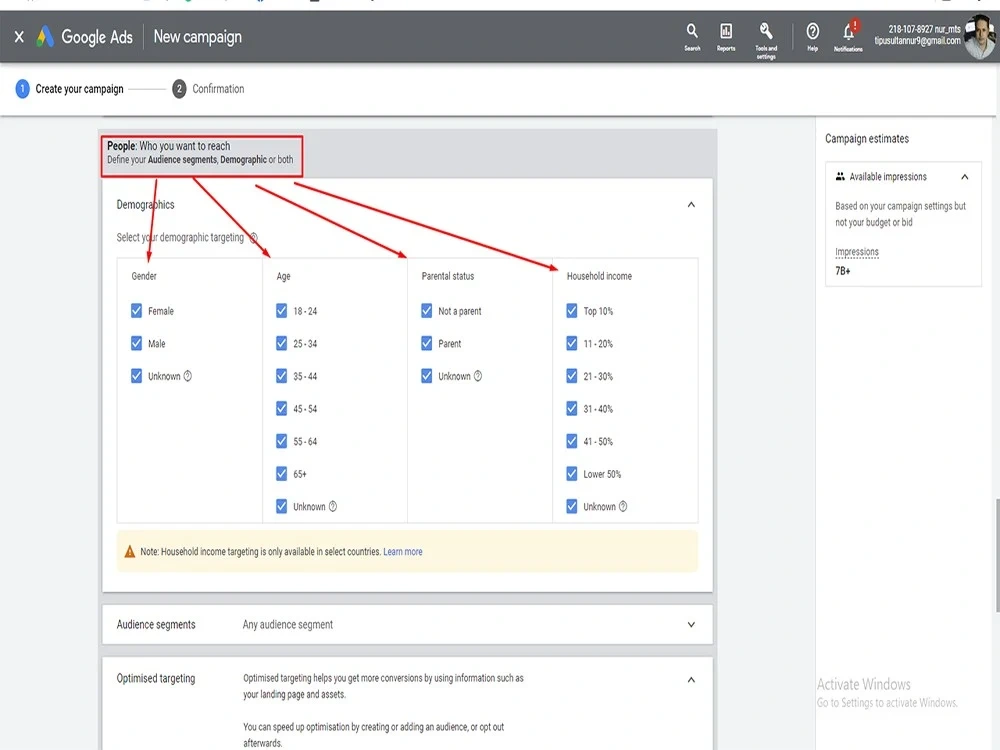The image size is (1000, 750).
Task: Uncheck the 35 - 44 age checkbox
Action: pyautogui.click(x=281, y=376)
